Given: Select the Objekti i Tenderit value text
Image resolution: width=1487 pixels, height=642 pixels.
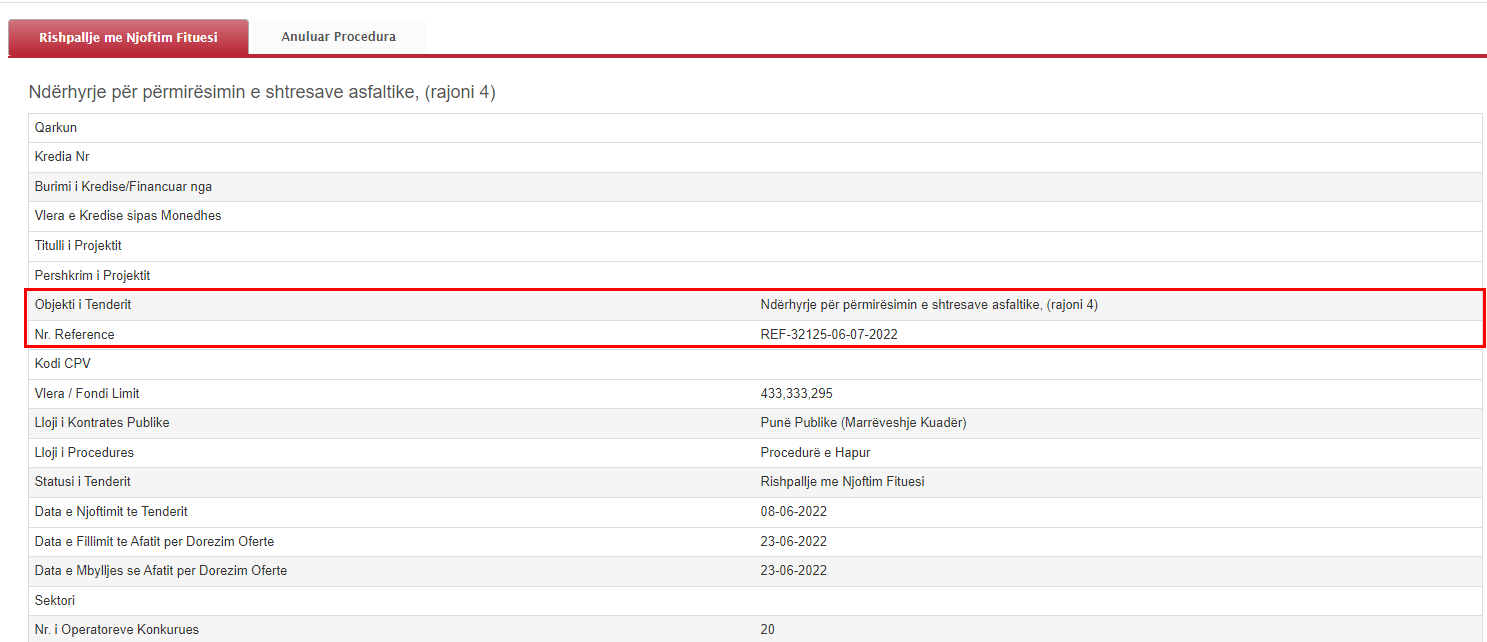Looking at the screenshot, I should (x=929, y=305).
